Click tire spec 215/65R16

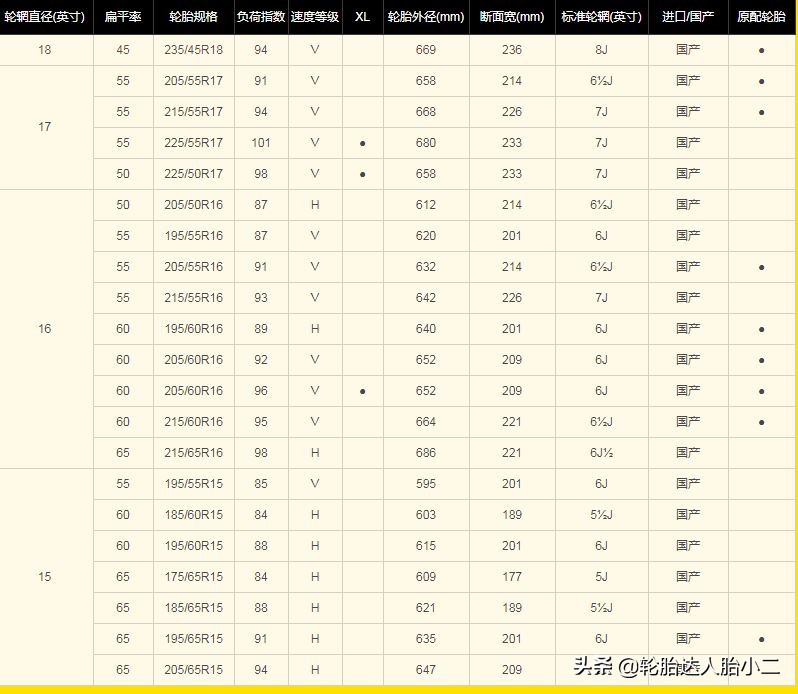point(193,453)
